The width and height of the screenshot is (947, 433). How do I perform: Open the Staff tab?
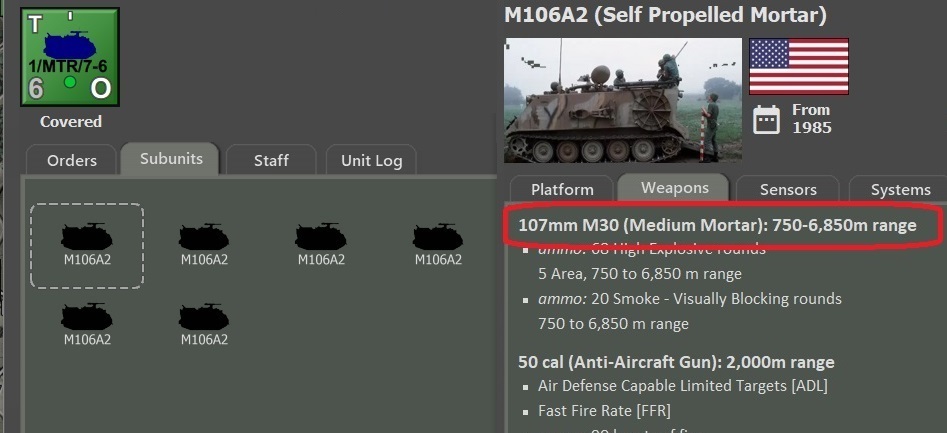(x=271, y=160)
